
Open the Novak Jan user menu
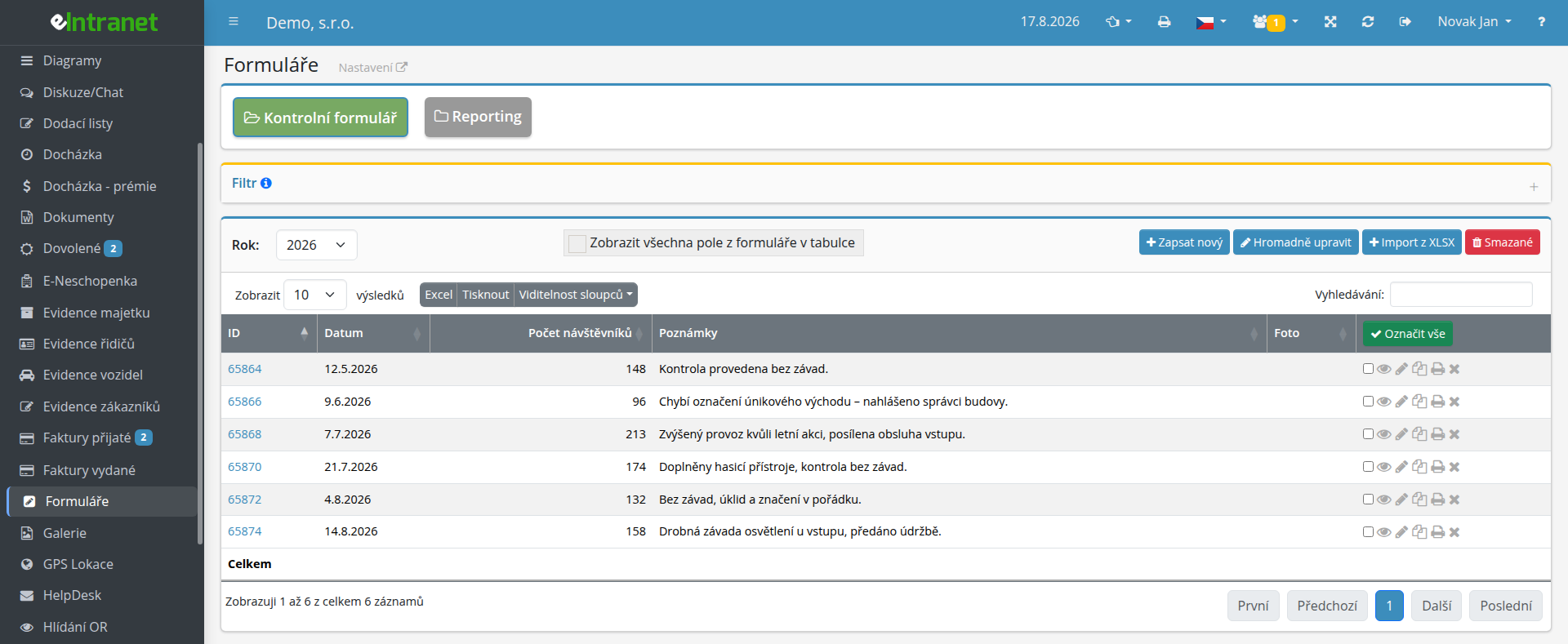pyautogui.click(x=1474, y=22)
